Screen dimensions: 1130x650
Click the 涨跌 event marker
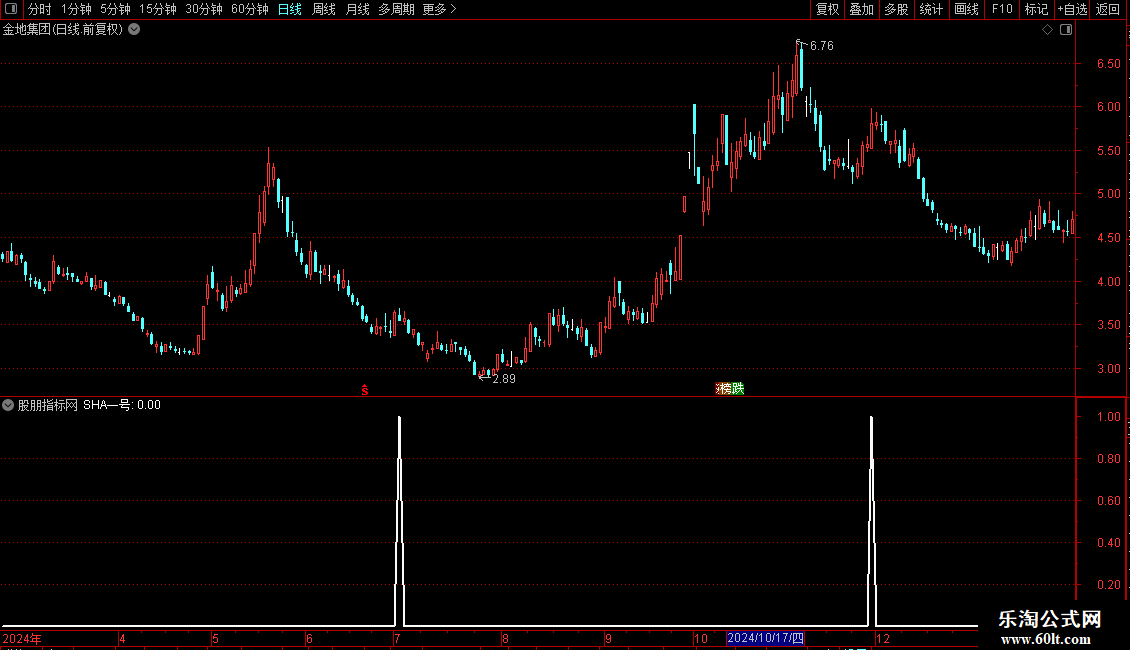(729, 388)
